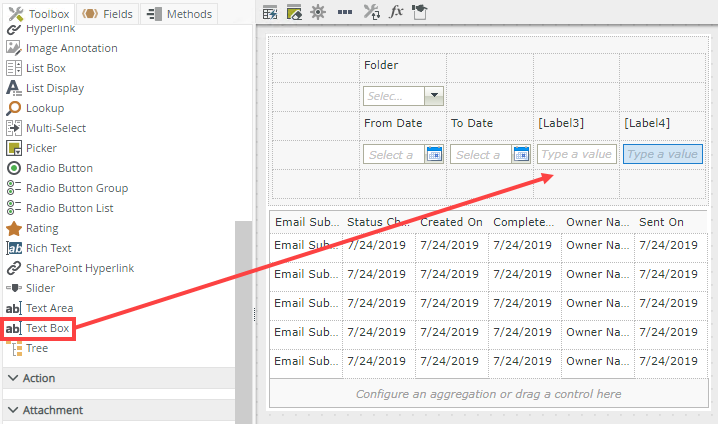Open the Folder dropdown arrow
Viewport: 718px width, 424px height.
[434, 96]
